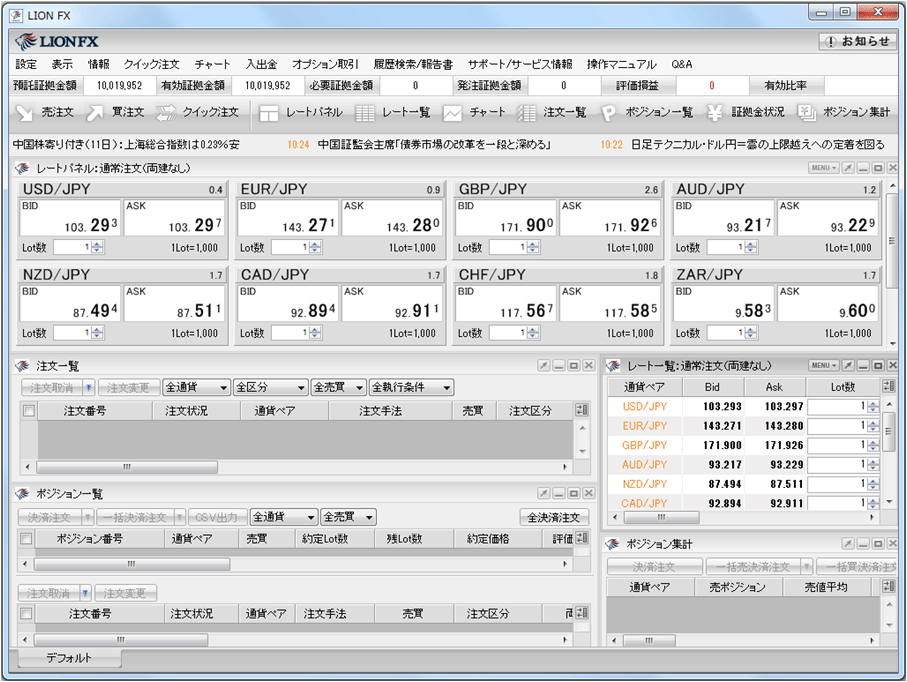Tick the select-all checkbox in the lower order table

click(26, 613)
